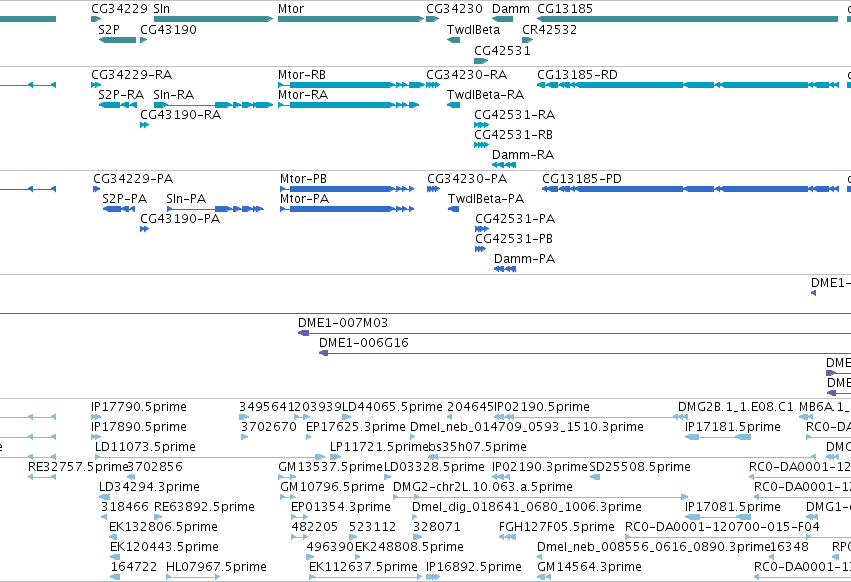Select the S2P gene arrow glyph
The height and width of the screenshot is (582, 851).
click(117, 40)
